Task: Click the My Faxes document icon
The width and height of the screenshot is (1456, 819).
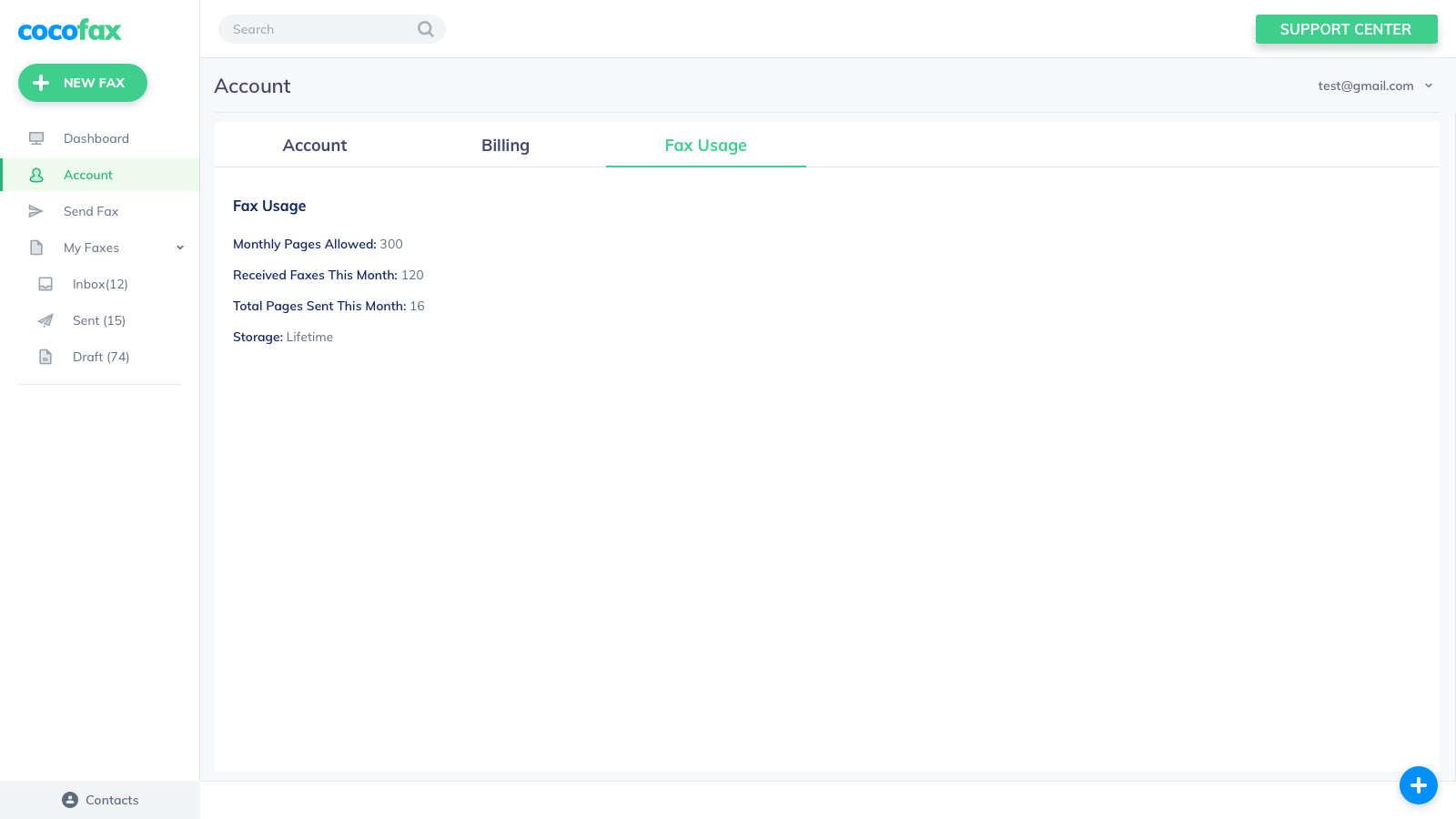Action: 36,248
